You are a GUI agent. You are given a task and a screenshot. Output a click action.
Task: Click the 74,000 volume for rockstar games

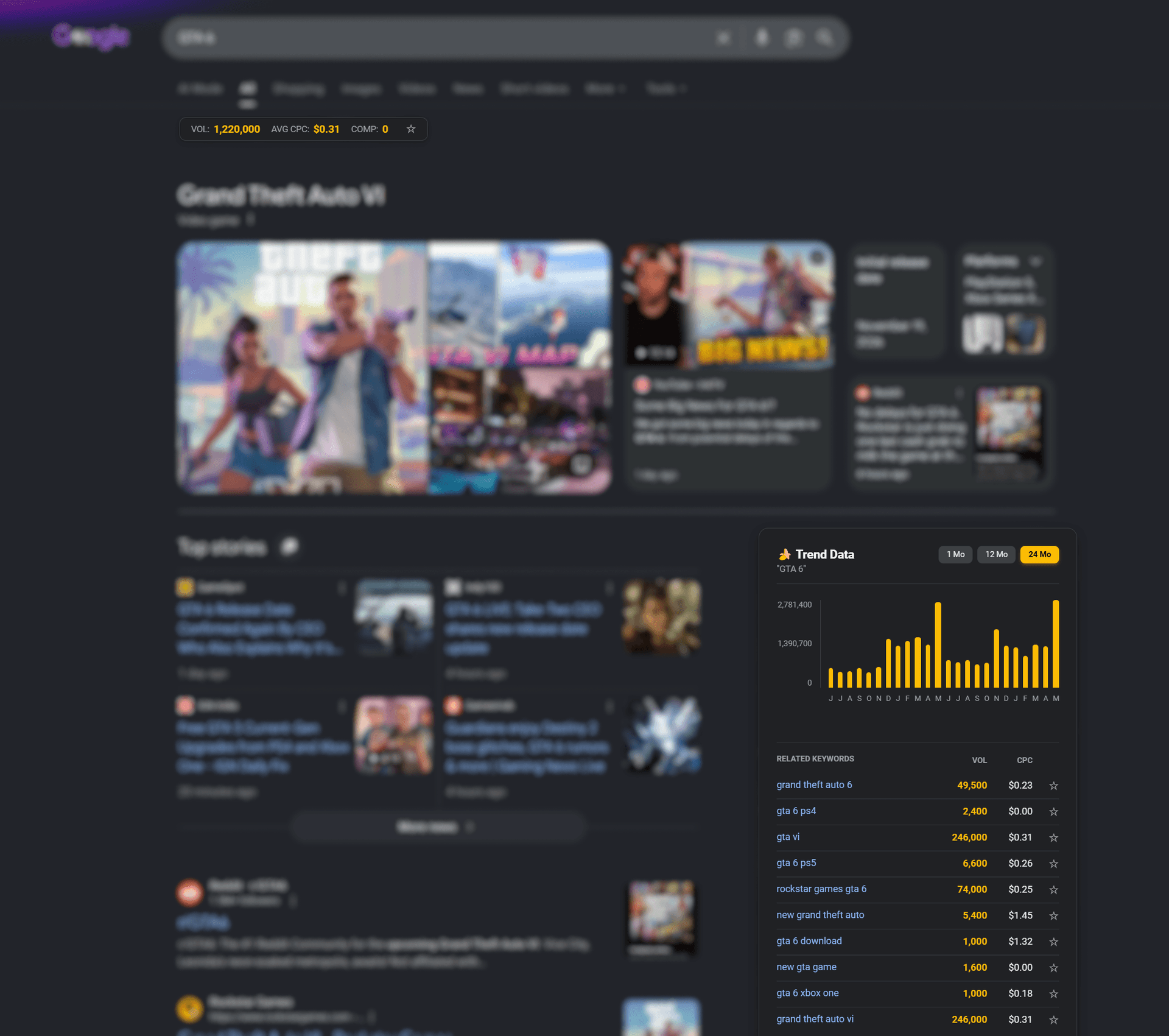[x=972, y=890]
